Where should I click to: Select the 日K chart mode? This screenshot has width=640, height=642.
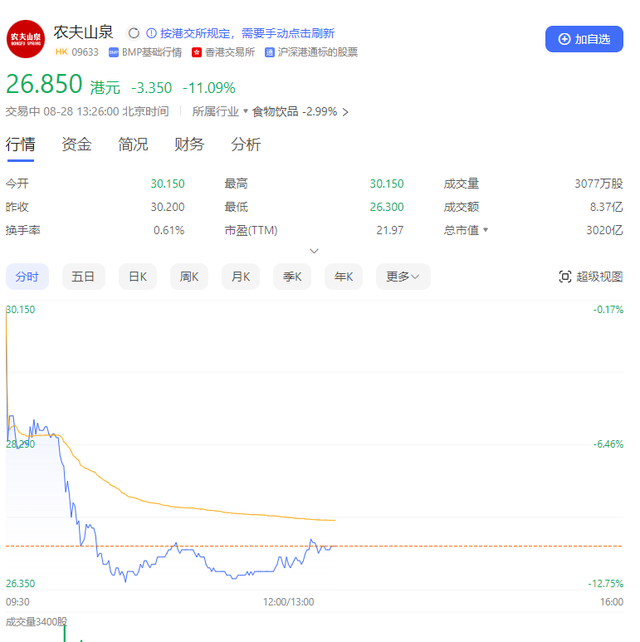[138, 277]
